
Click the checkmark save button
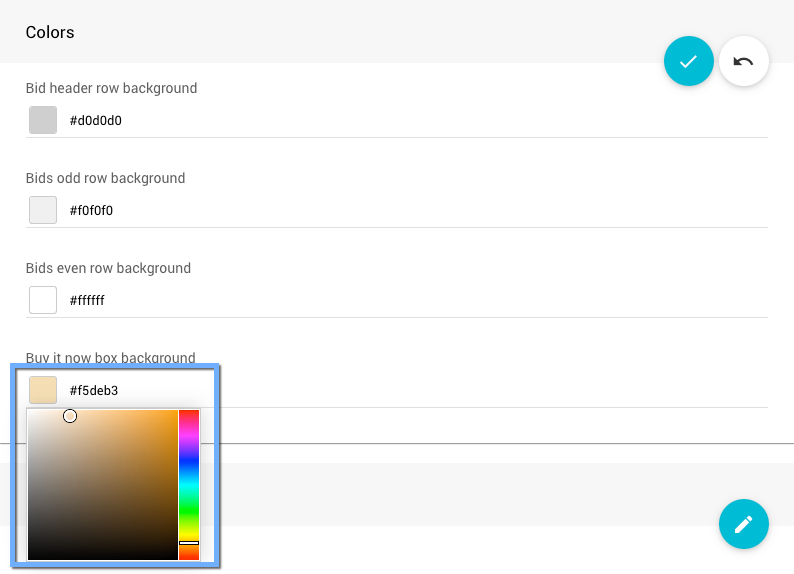pyautogui.click(x=688, y=61)
